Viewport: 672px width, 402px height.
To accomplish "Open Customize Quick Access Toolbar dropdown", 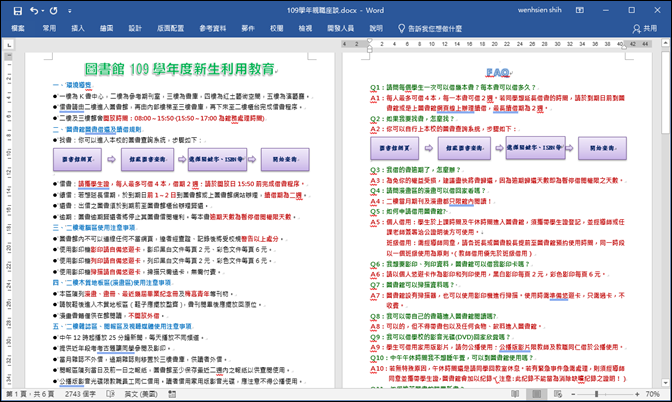I will click(x=69, y=11).
